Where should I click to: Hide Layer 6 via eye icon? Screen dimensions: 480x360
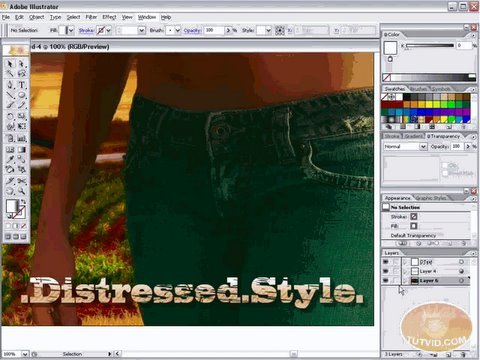click(386, 281)
